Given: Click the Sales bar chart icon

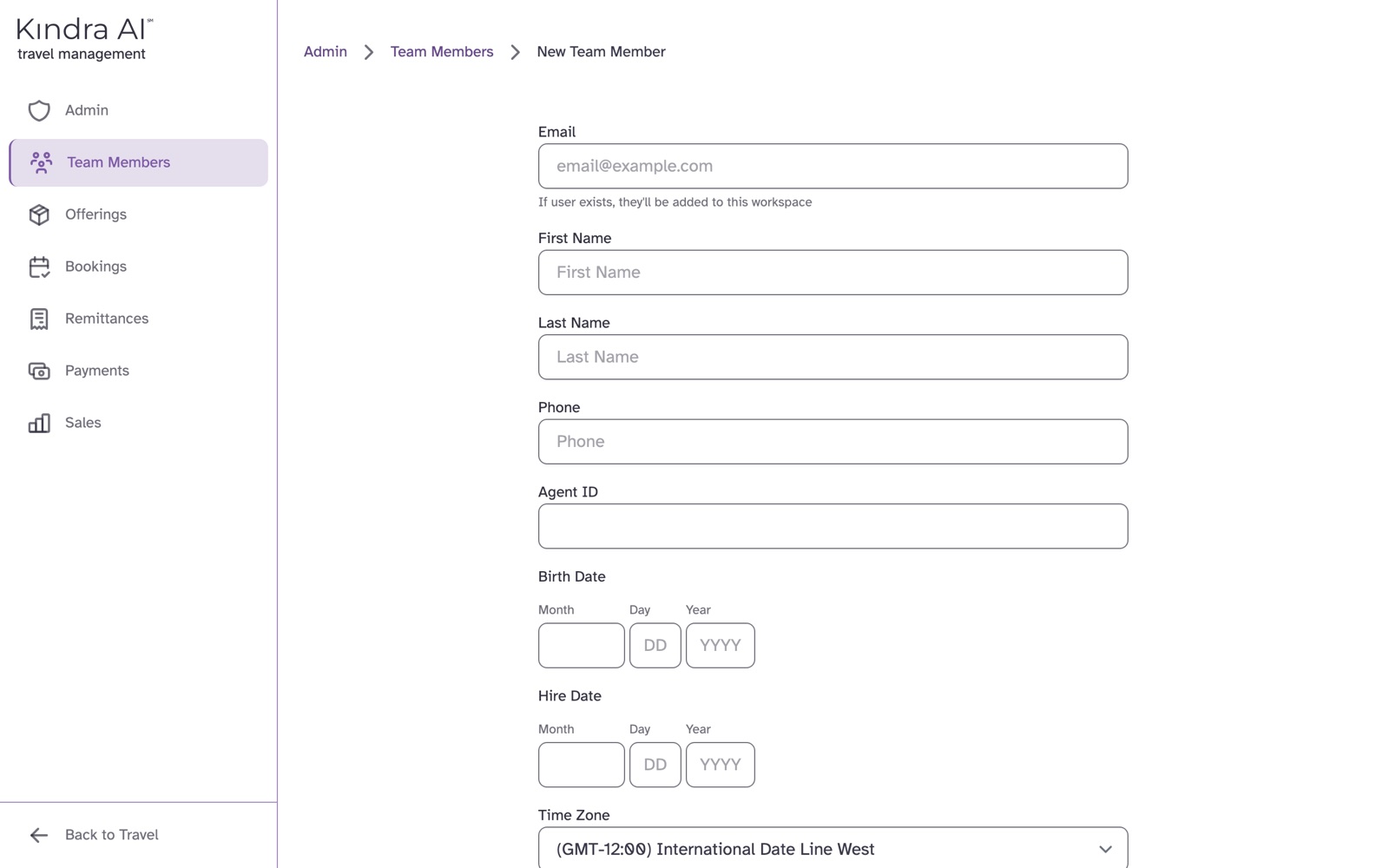Looking at the screenshot, I should point(39,423).
